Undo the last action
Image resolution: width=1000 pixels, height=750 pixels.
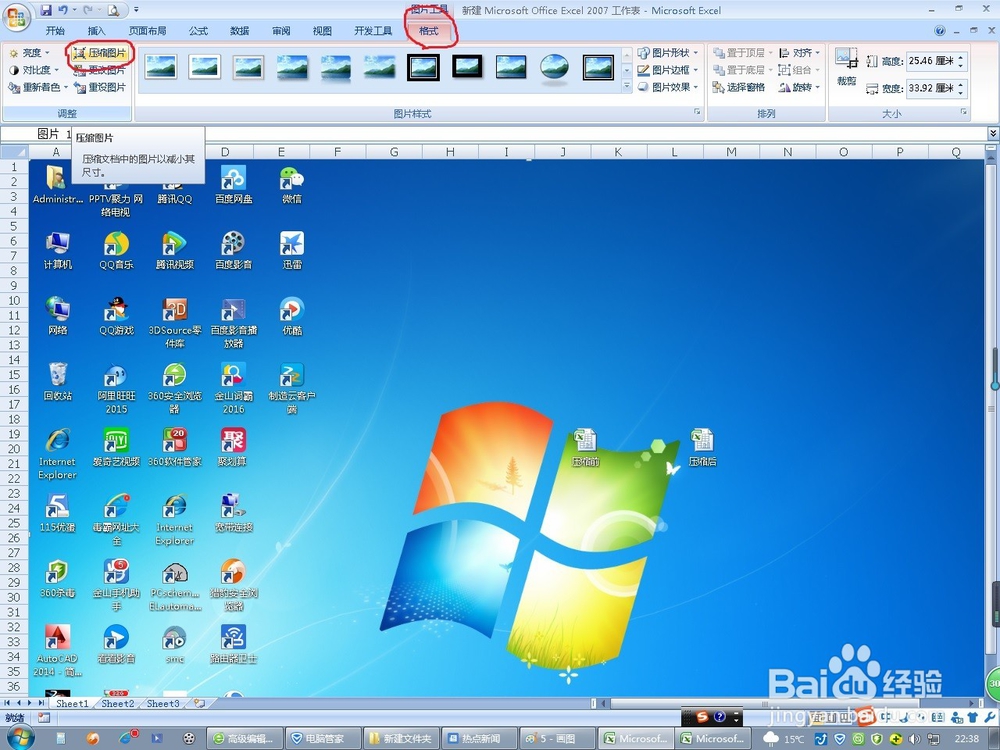(x=62, y=10)
